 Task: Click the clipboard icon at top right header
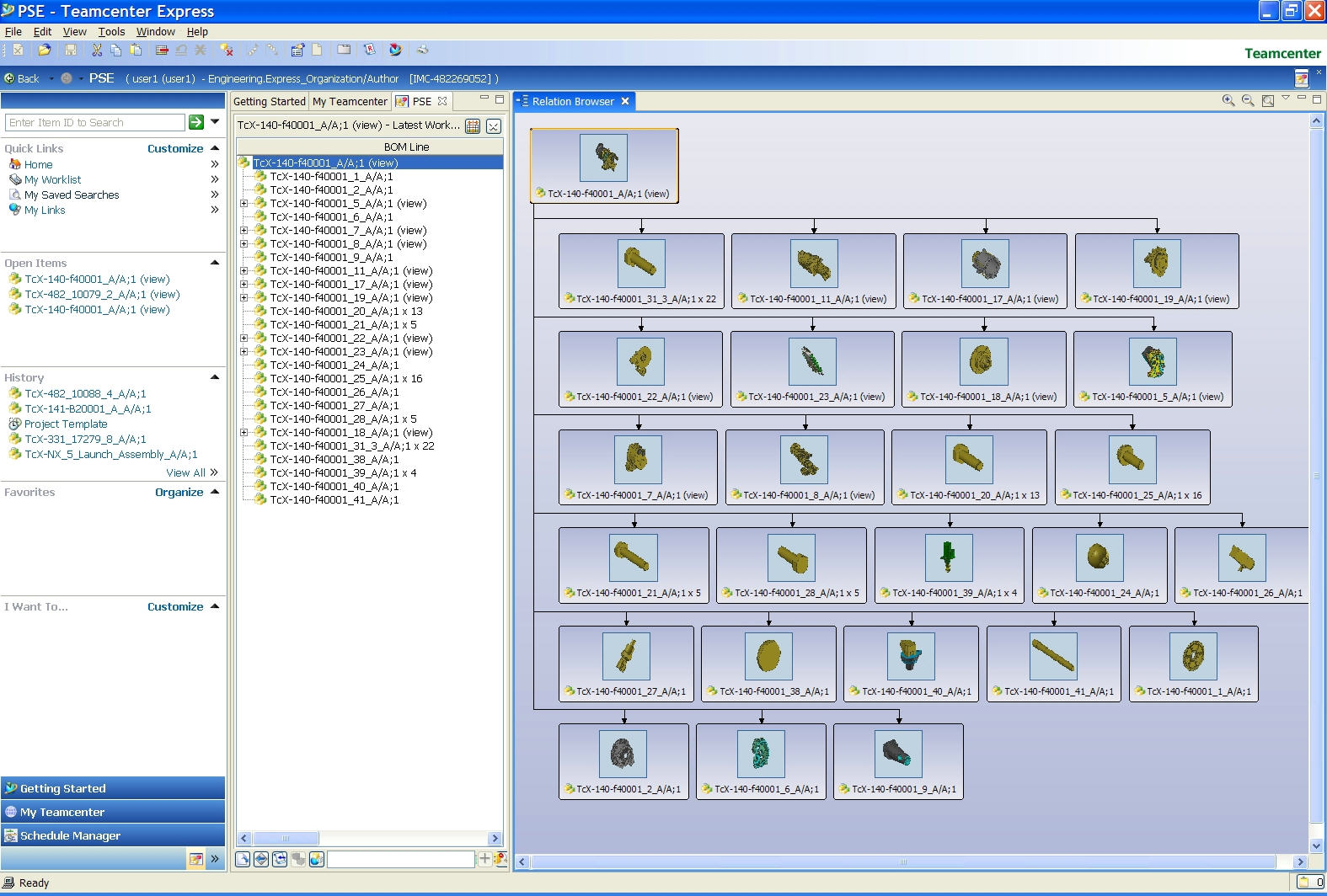[1302, 78]
